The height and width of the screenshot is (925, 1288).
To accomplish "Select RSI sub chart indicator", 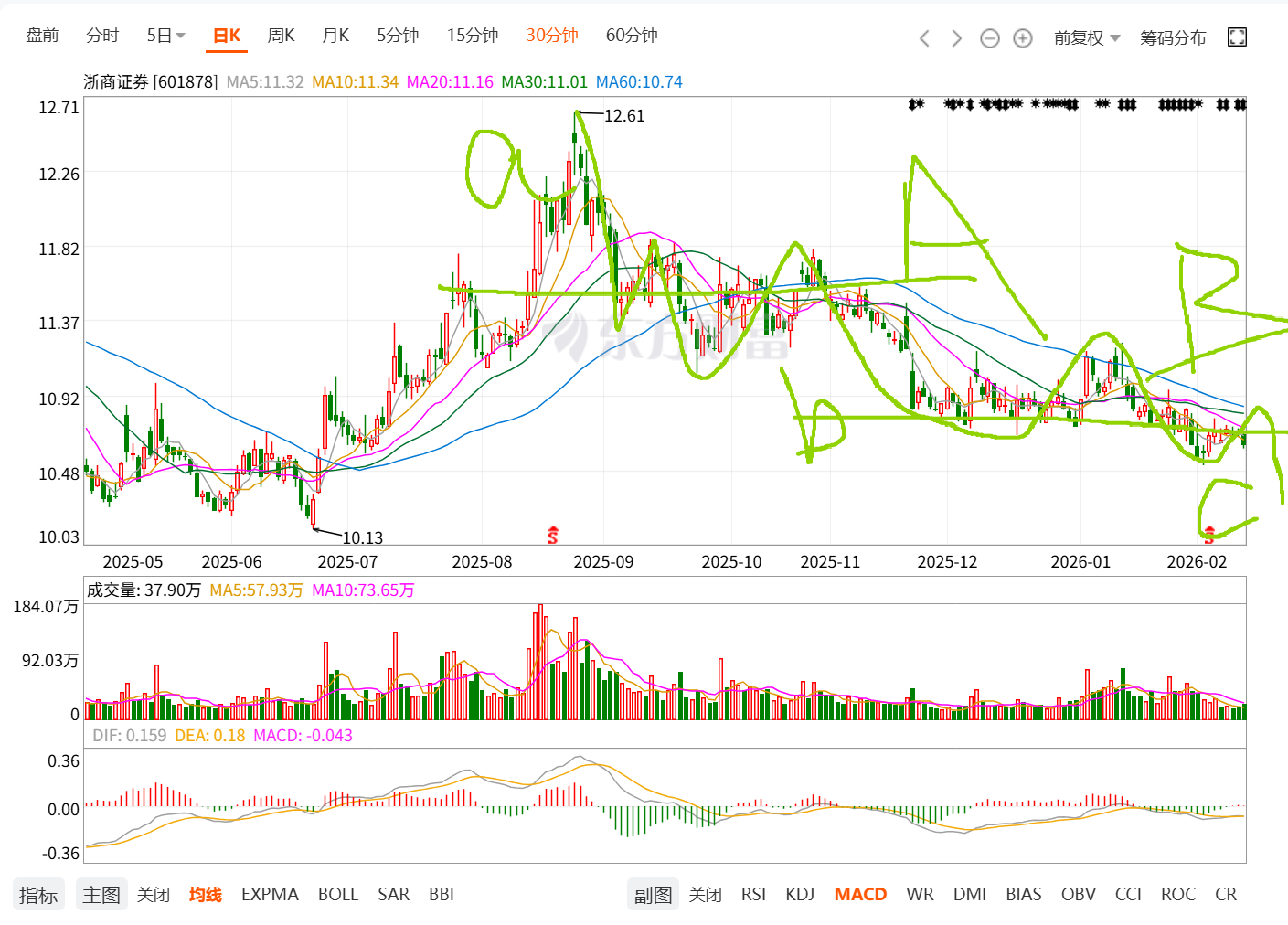I will [x=754, y=895].
